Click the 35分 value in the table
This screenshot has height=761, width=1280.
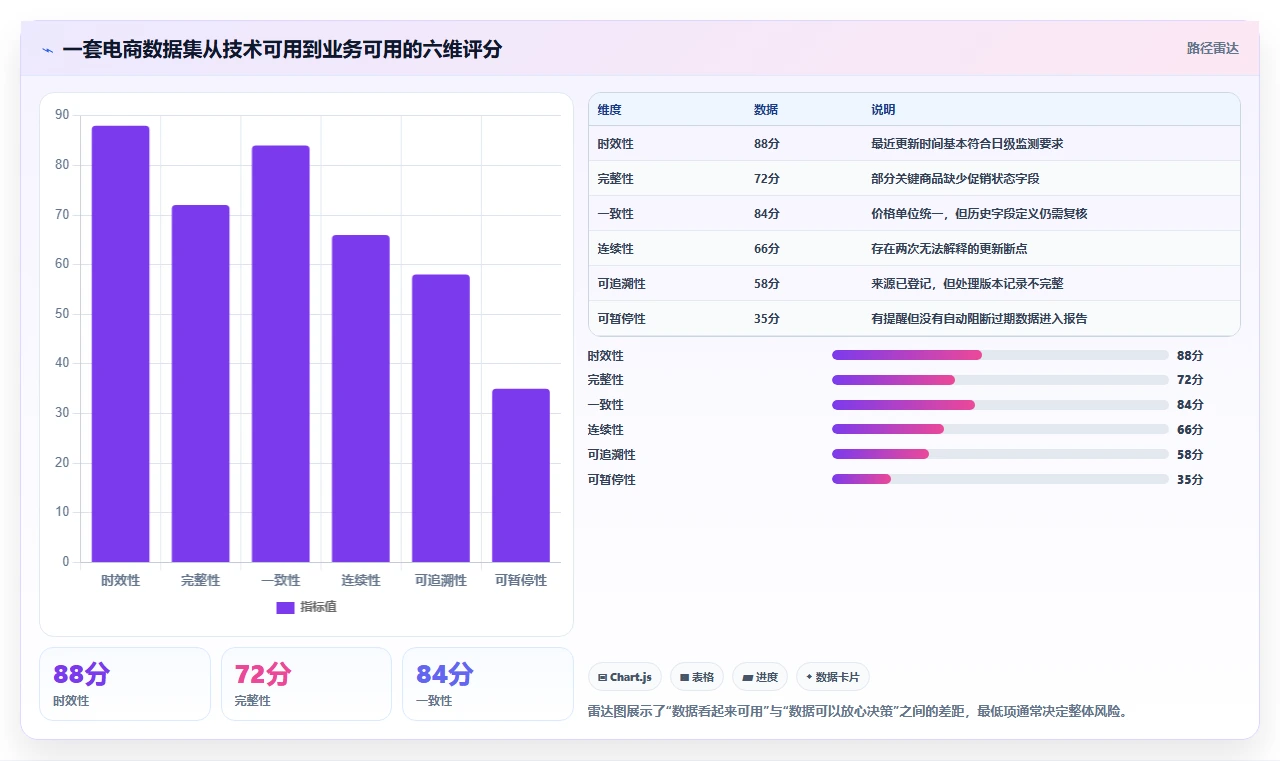point(767,318)
